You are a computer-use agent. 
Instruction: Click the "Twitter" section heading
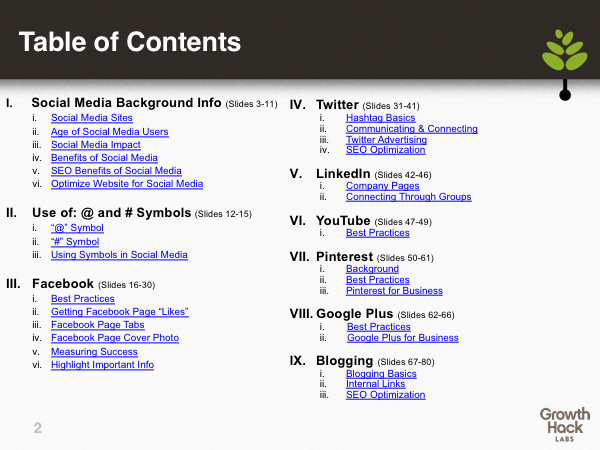click(x=337, y=104)
